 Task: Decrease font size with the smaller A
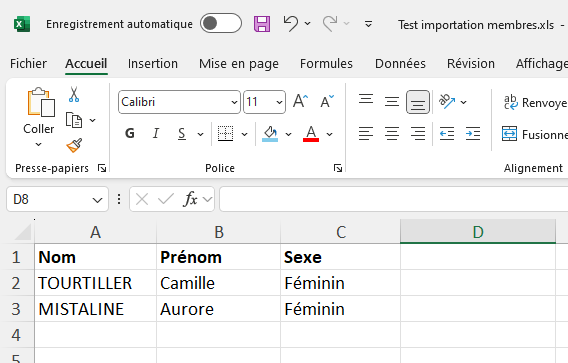click(327, 101)
